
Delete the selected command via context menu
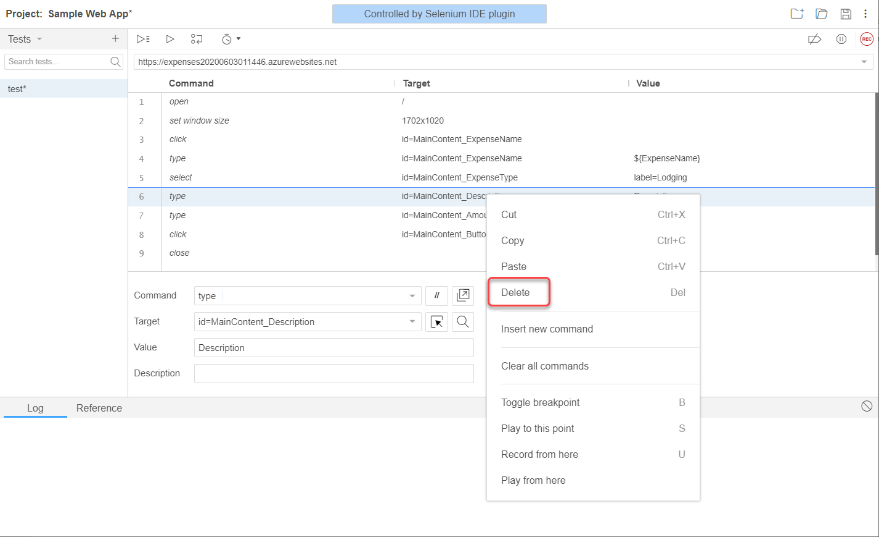tap(593, 292)
